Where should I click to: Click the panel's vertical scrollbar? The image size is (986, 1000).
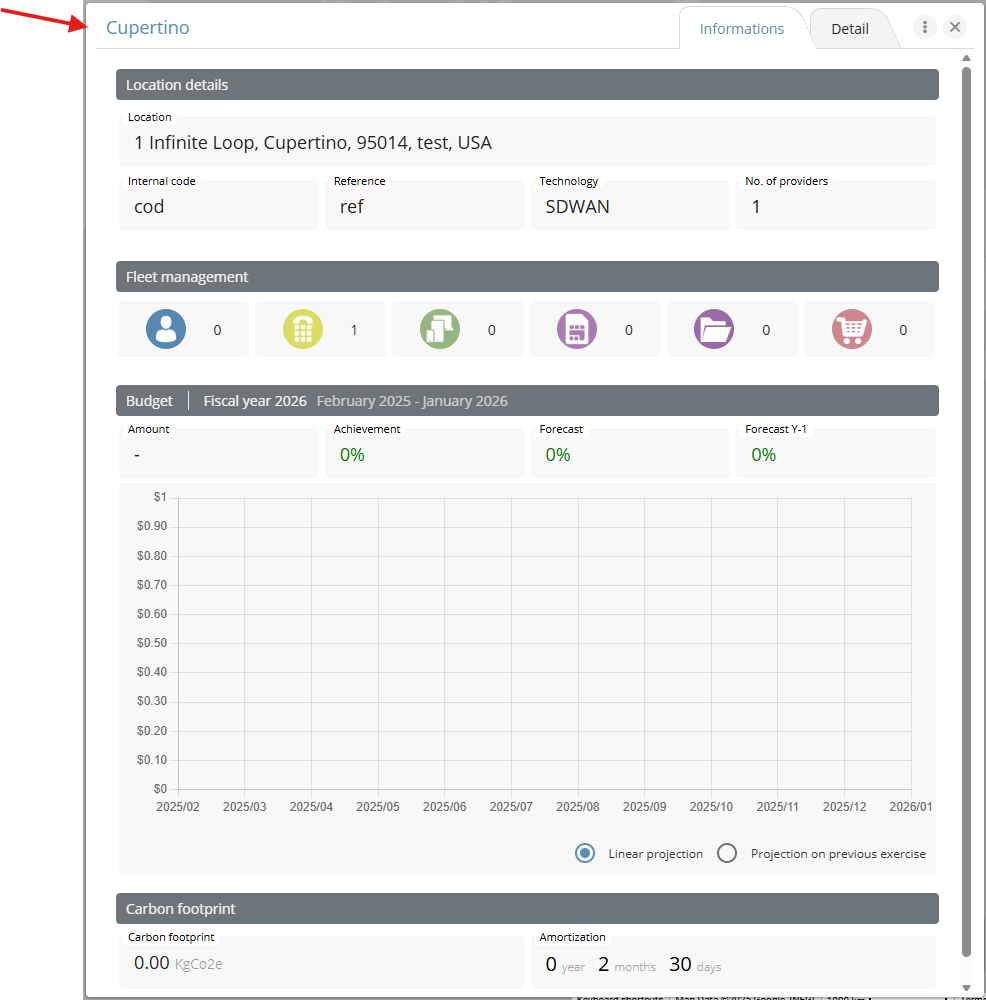coord(966,500)
